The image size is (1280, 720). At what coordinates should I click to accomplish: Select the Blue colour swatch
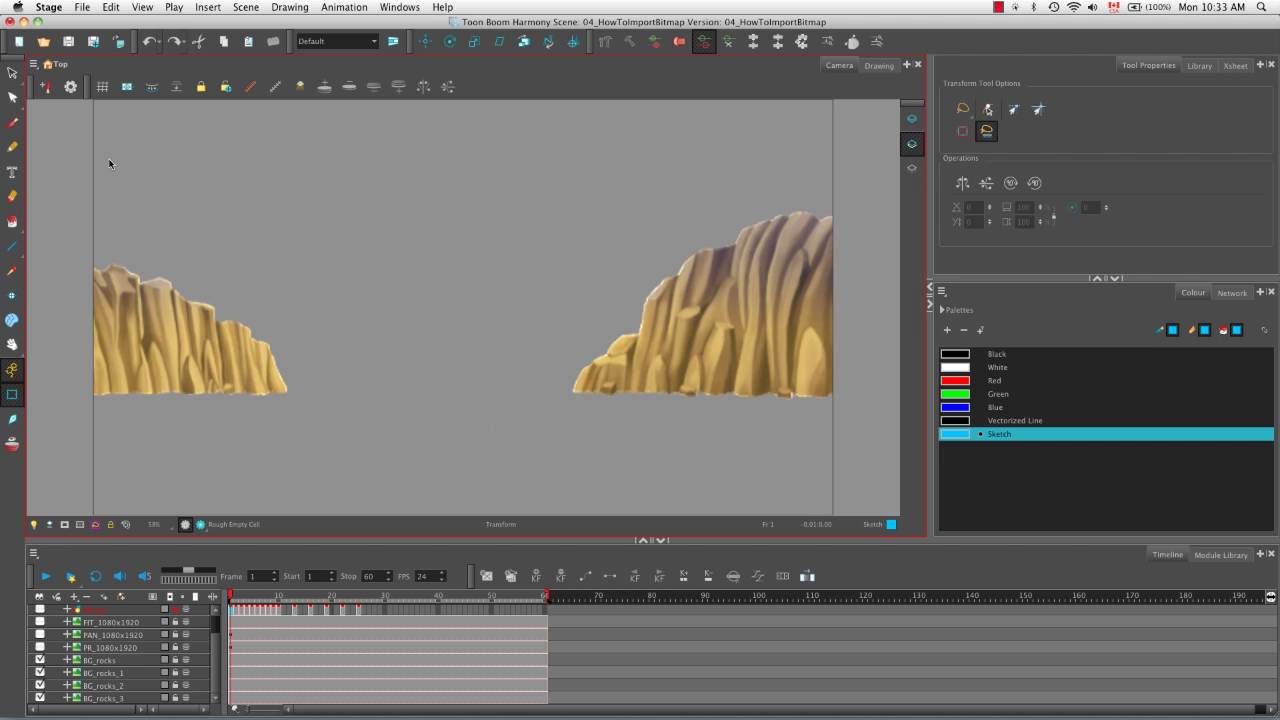point(955,407)
